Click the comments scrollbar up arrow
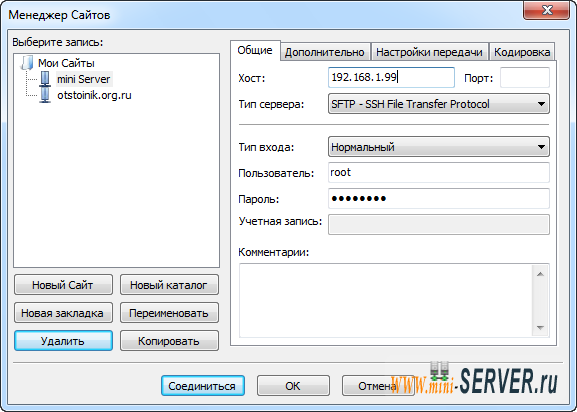 click(x=540, y=274)
